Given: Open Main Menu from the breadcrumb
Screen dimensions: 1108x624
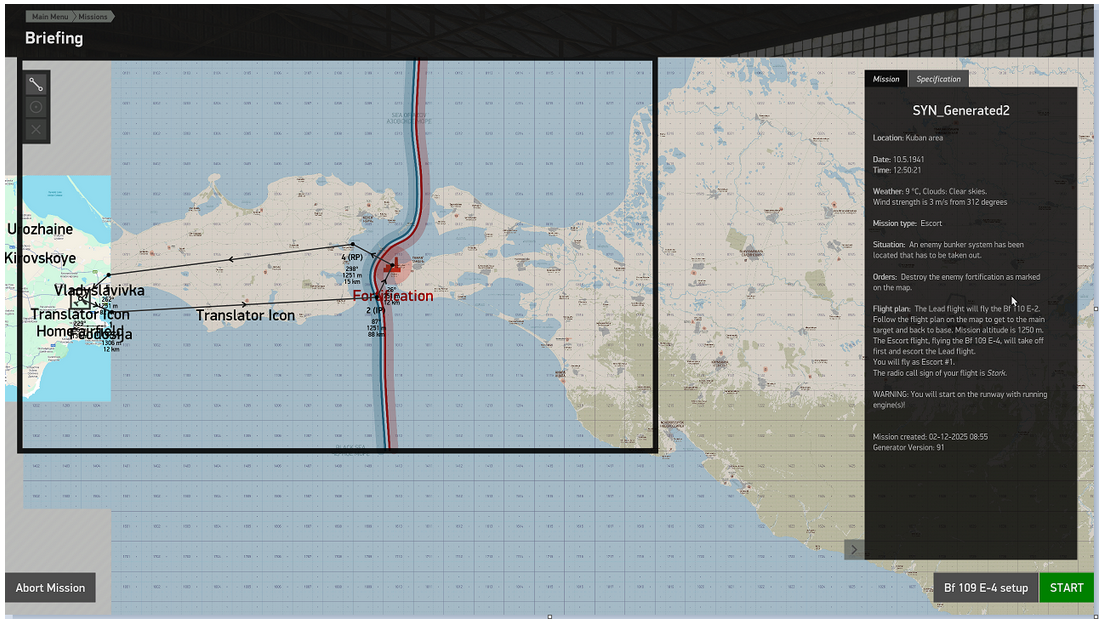Looking at the screenshot, I should coord(49,16).
